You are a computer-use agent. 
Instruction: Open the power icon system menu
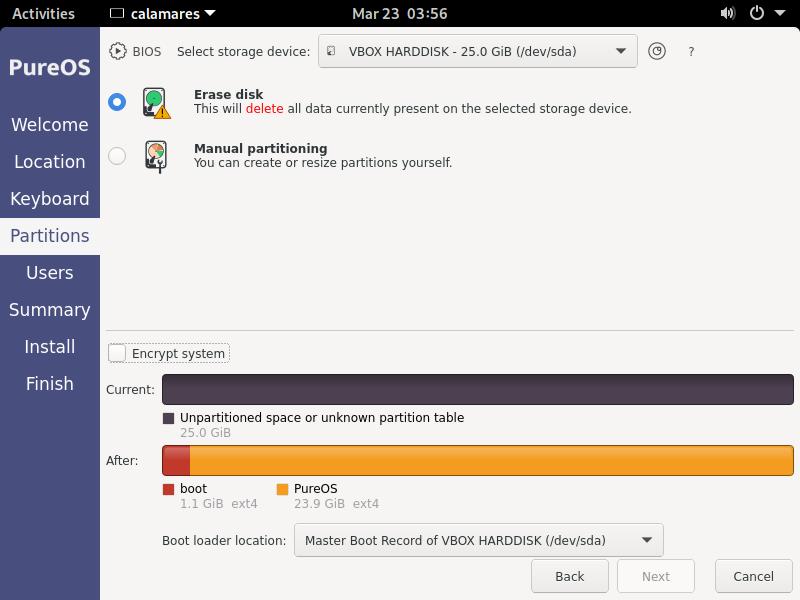(x=757, y=14)
